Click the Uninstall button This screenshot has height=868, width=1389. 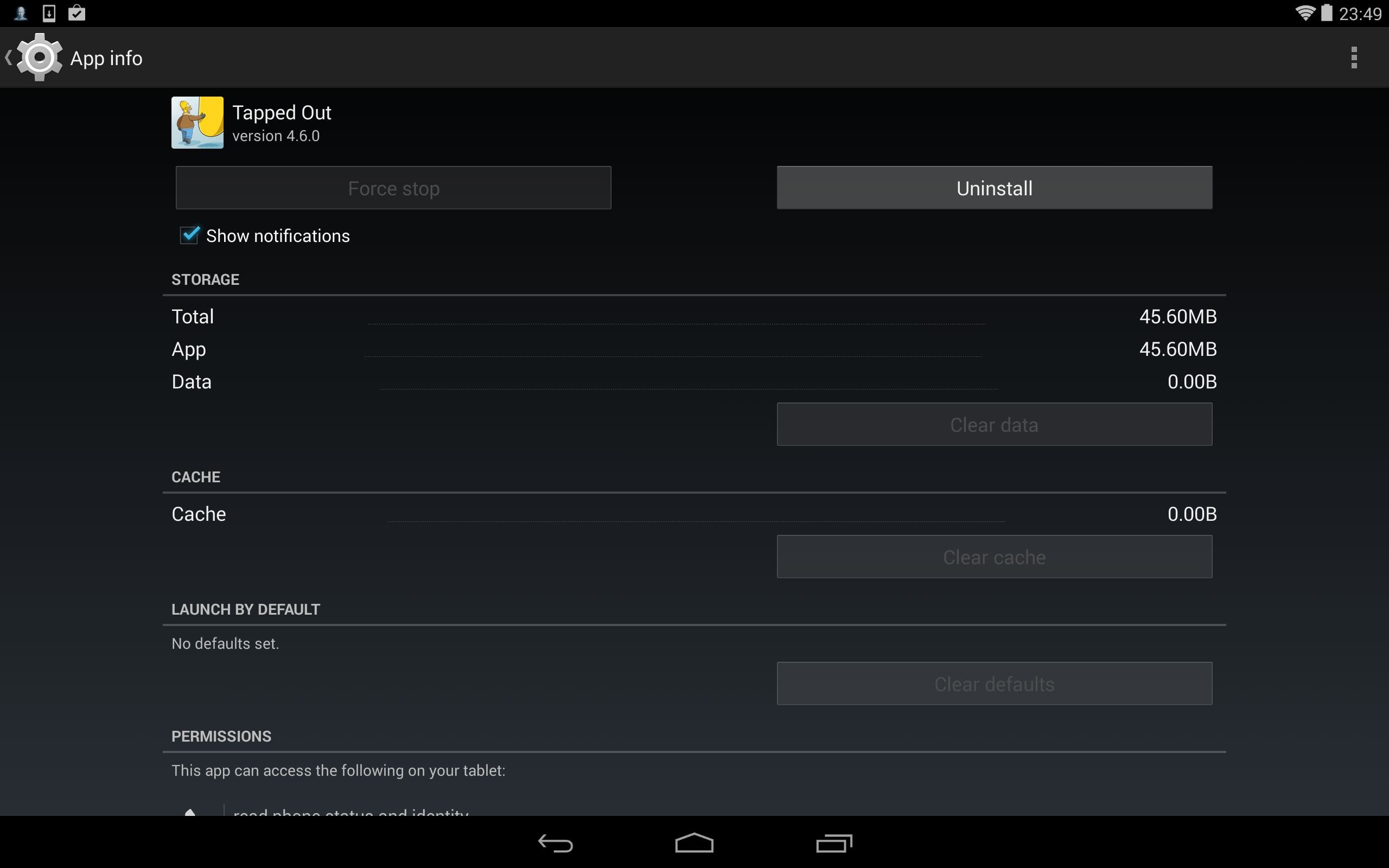point(994,188)
